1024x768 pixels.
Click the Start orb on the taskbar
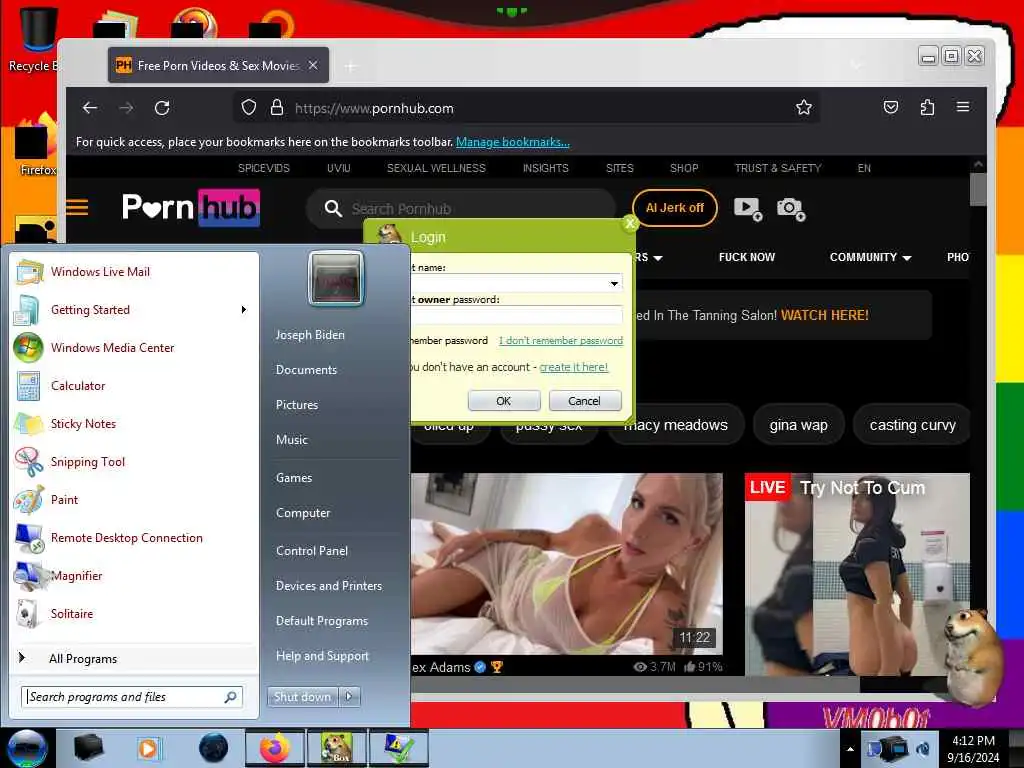(27, 748)
